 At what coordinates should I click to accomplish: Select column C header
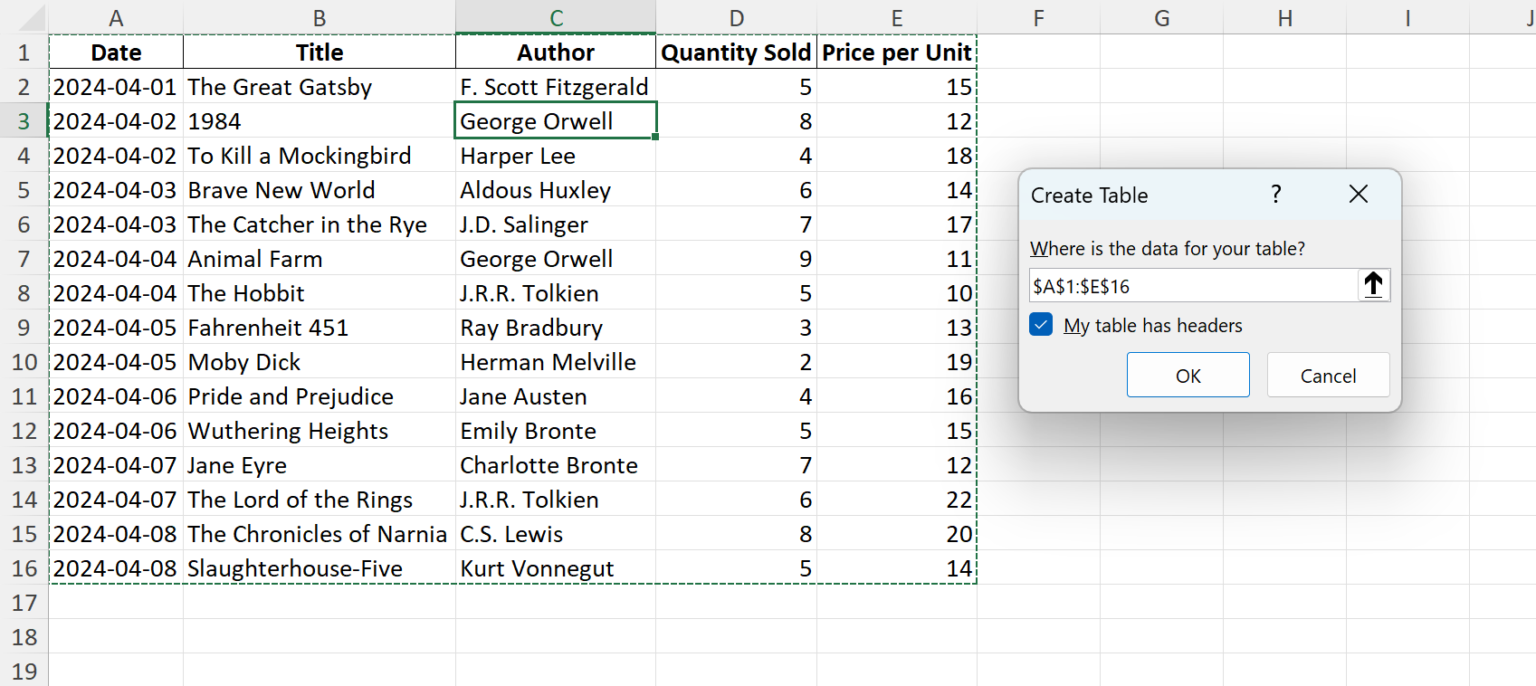(x=556, y=18)
